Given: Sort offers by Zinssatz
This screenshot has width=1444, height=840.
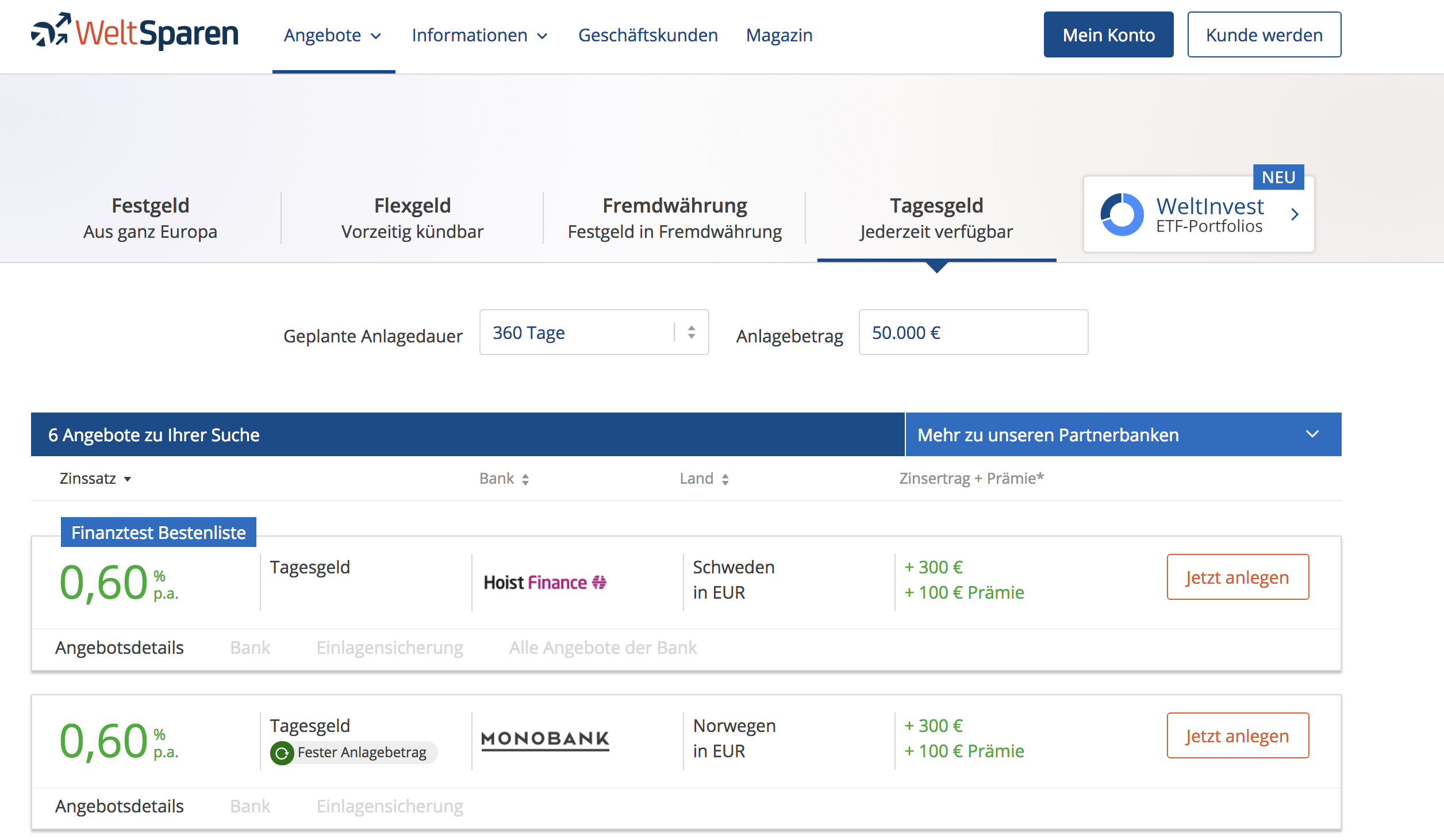Looking at the screenshot, I should [95, 479].
